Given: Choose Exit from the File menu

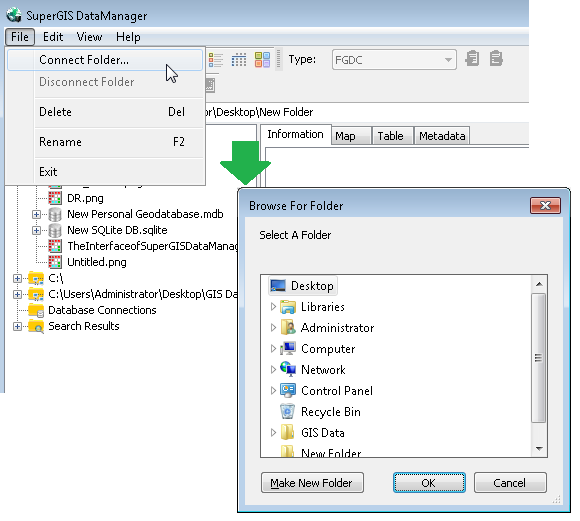Looking at the screenshot, I should 105,172.
